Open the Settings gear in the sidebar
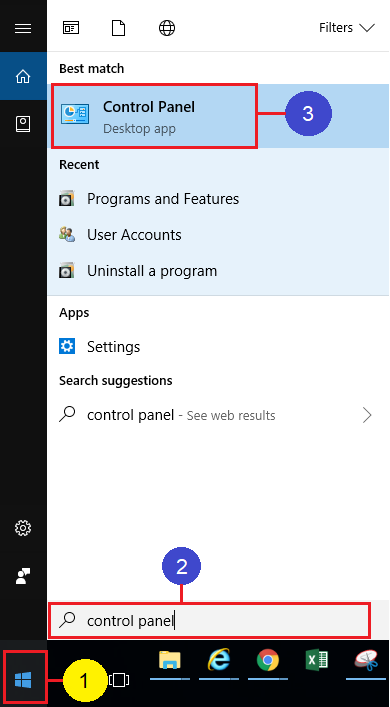 23,527
